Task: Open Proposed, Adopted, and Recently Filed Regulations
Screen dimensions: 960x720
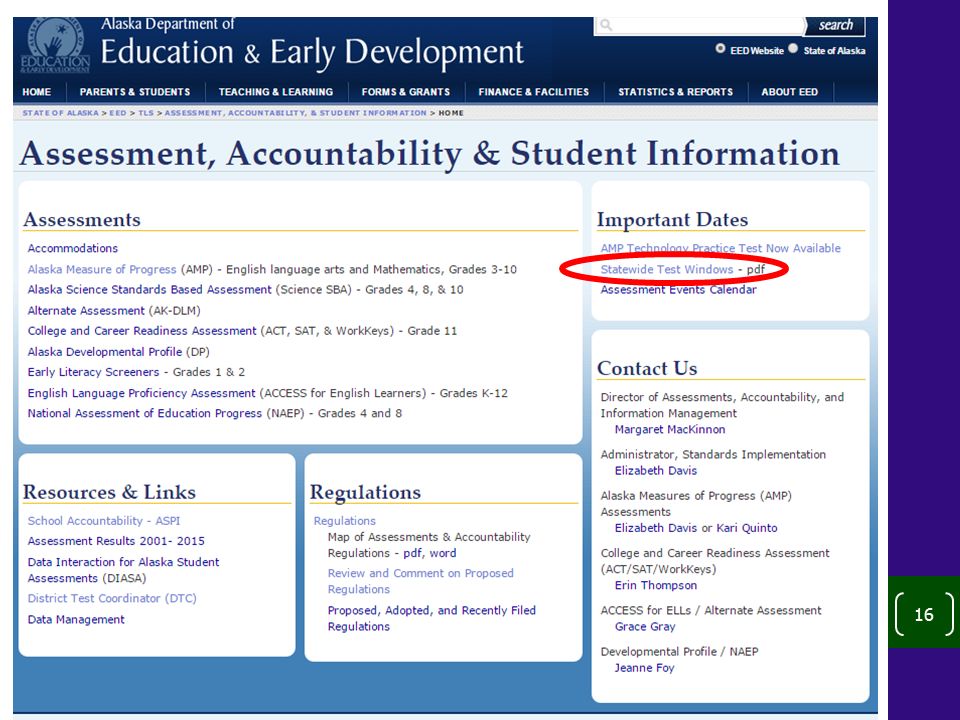Action: coord(432,618)
